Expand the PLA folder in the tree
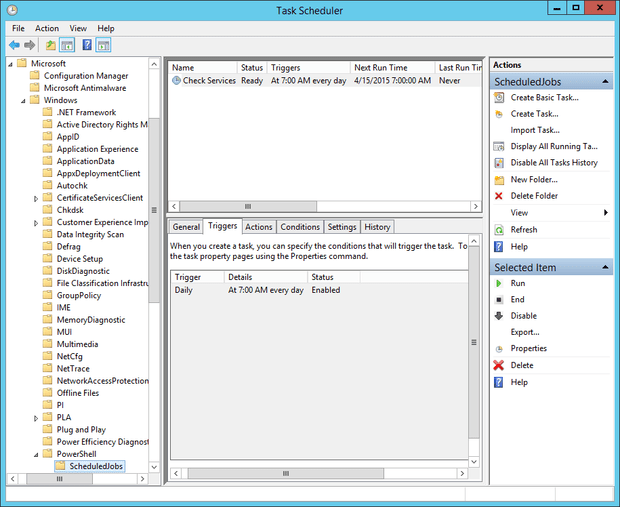620x507 pixels. [36, 418]
